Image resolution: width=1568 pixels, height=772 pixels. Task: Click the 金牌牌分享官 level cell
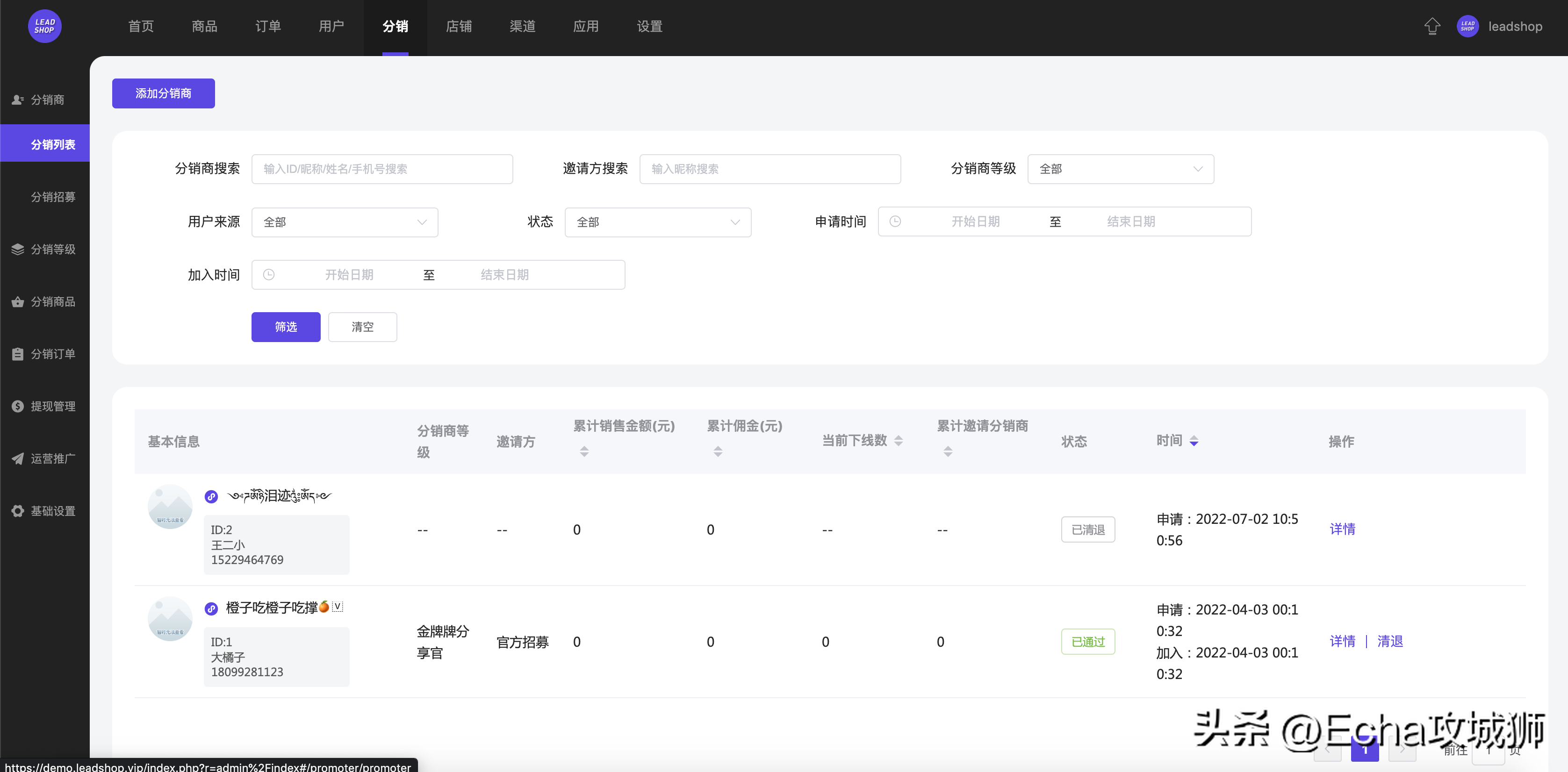443,642
